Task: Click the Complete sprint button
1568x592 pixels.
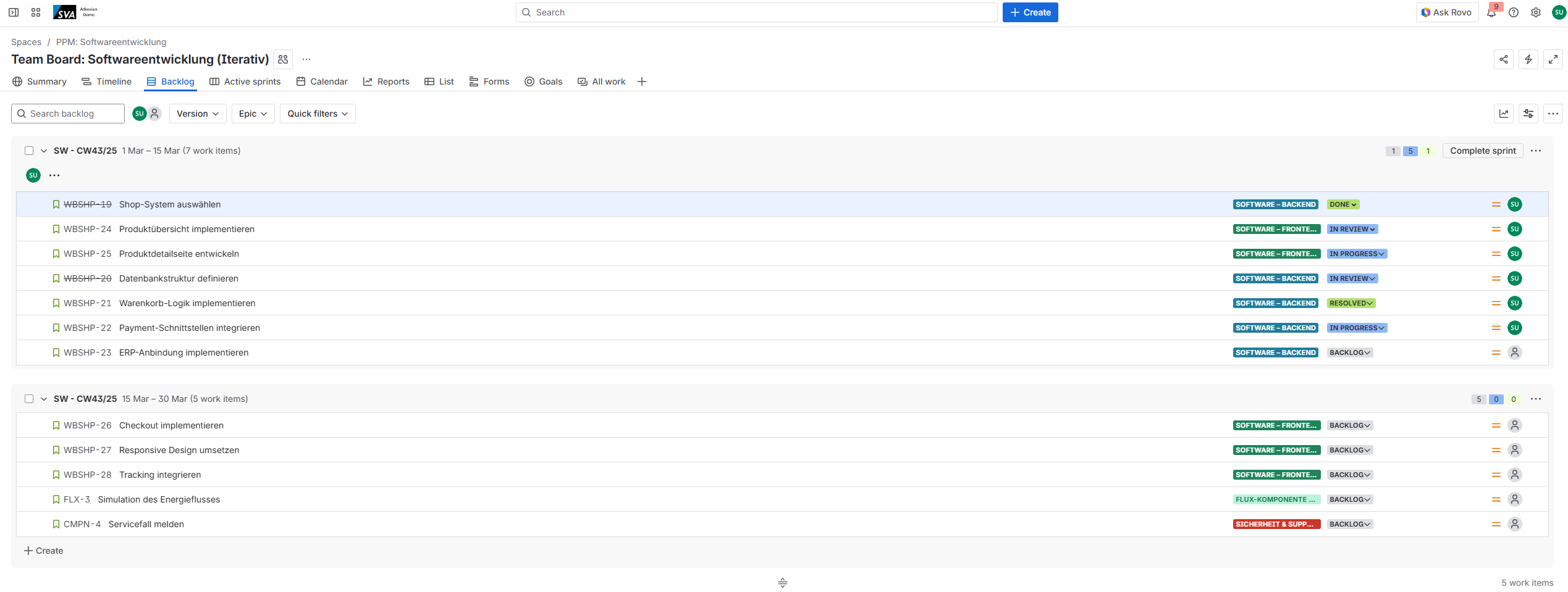Action: click(x=1483, y=151)
